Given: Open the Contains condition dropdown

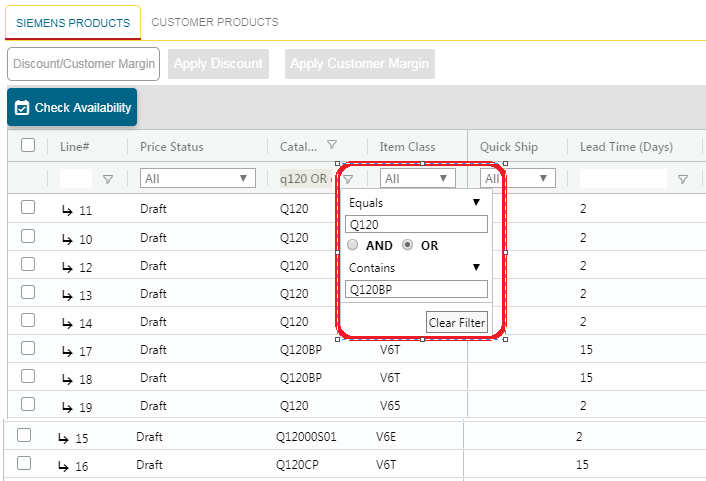Looking at the screenshot, I should tap(416, 268).
